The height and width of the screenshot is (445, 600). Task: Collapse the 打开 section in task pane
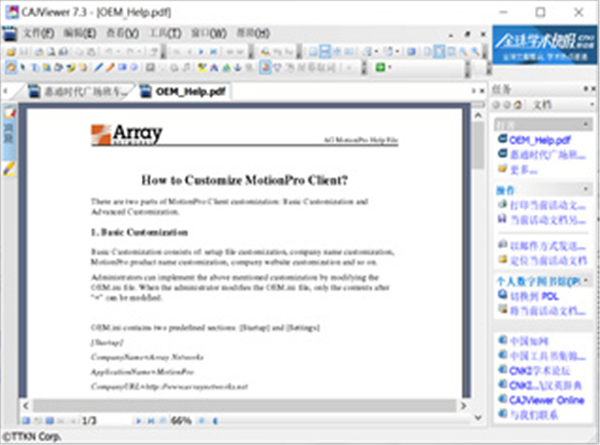click(x=584, y=123)
